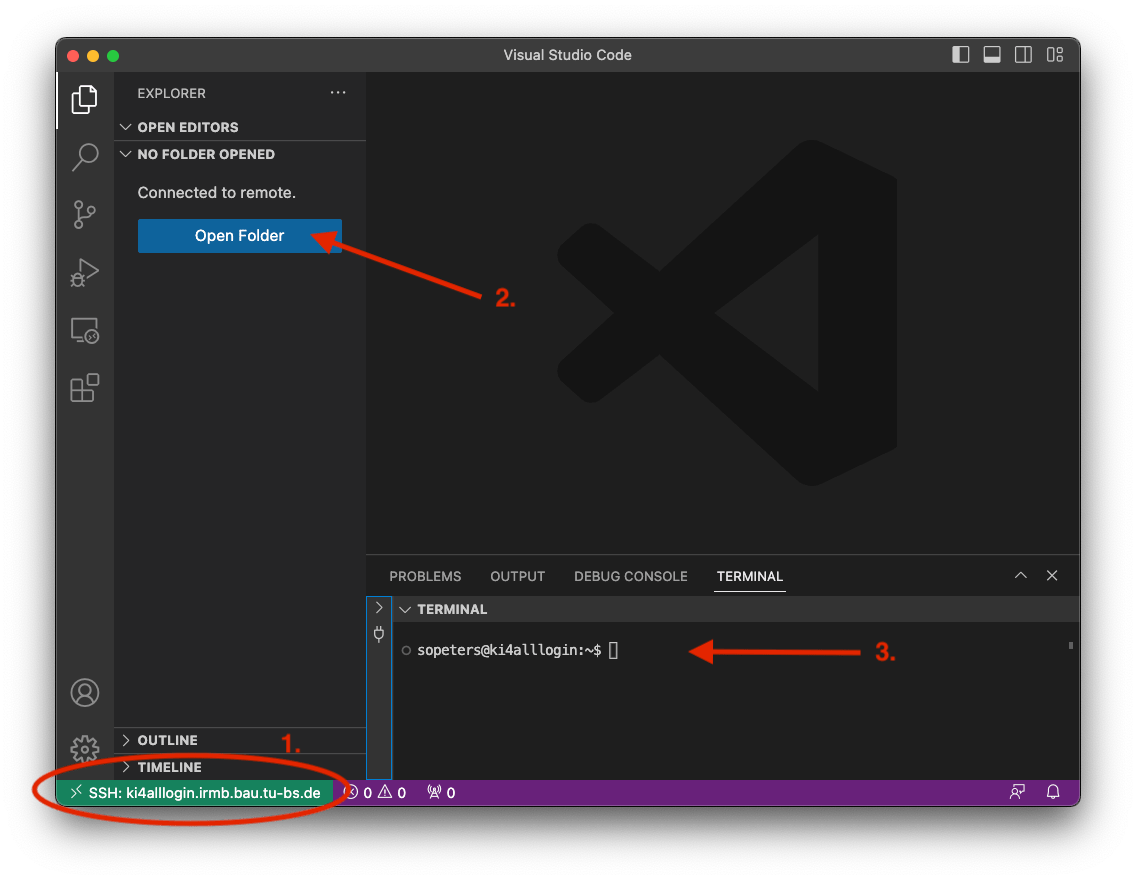Open feedback icon in status bar

1017,792
